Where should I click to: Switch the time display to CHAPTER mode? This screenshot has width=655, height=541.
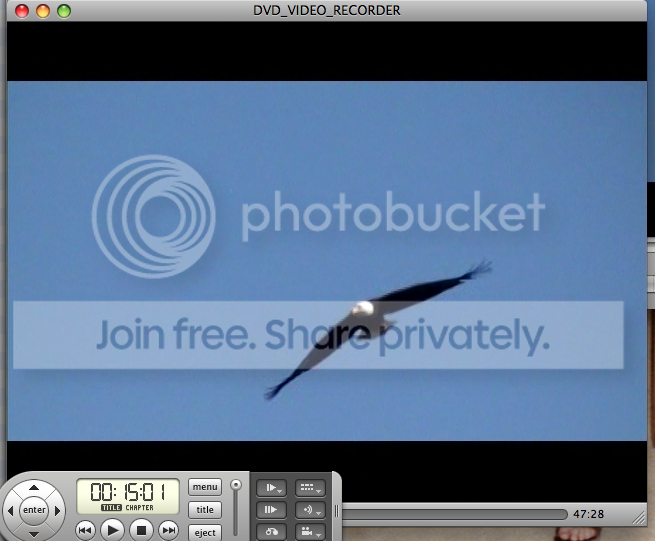pyautogui.click(x=140, y=508)
